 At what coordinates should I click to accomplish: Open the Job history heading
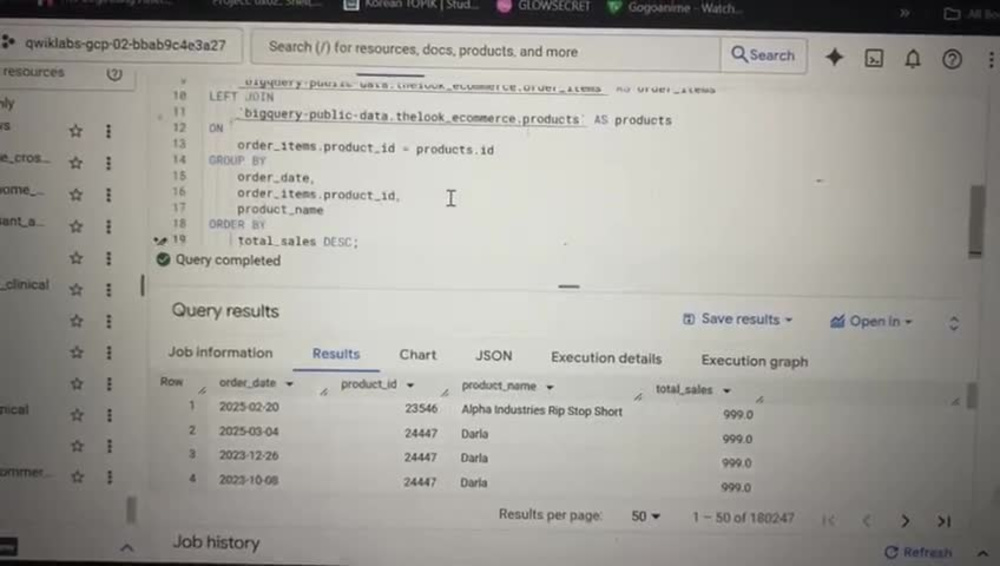coord(216,542)
